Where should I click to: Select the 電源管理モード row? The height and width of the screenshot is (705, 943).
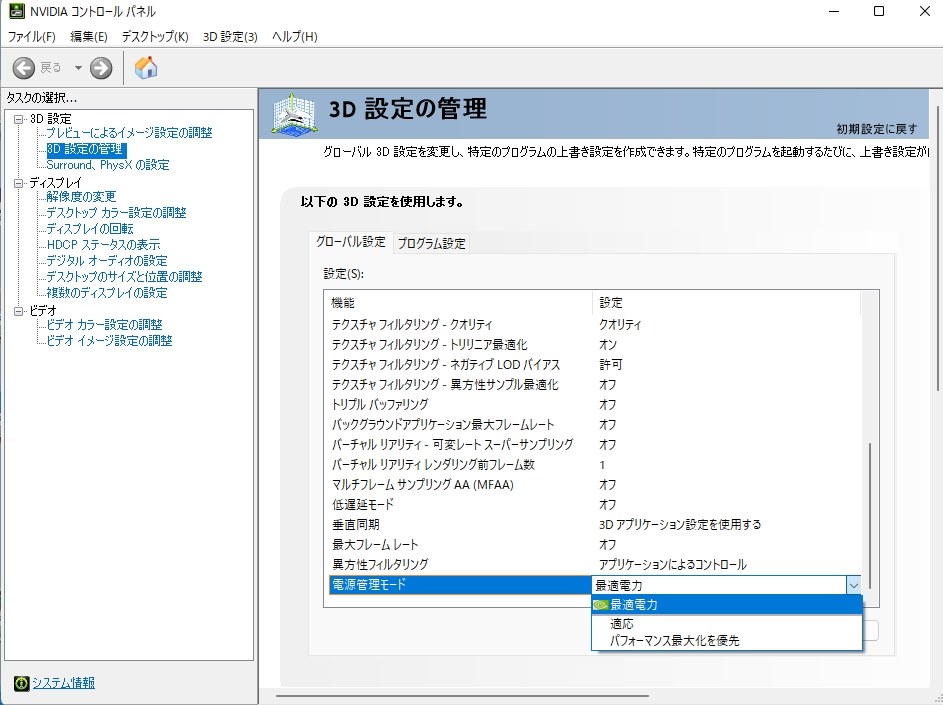pyautogui.click(x=460, y=585)
